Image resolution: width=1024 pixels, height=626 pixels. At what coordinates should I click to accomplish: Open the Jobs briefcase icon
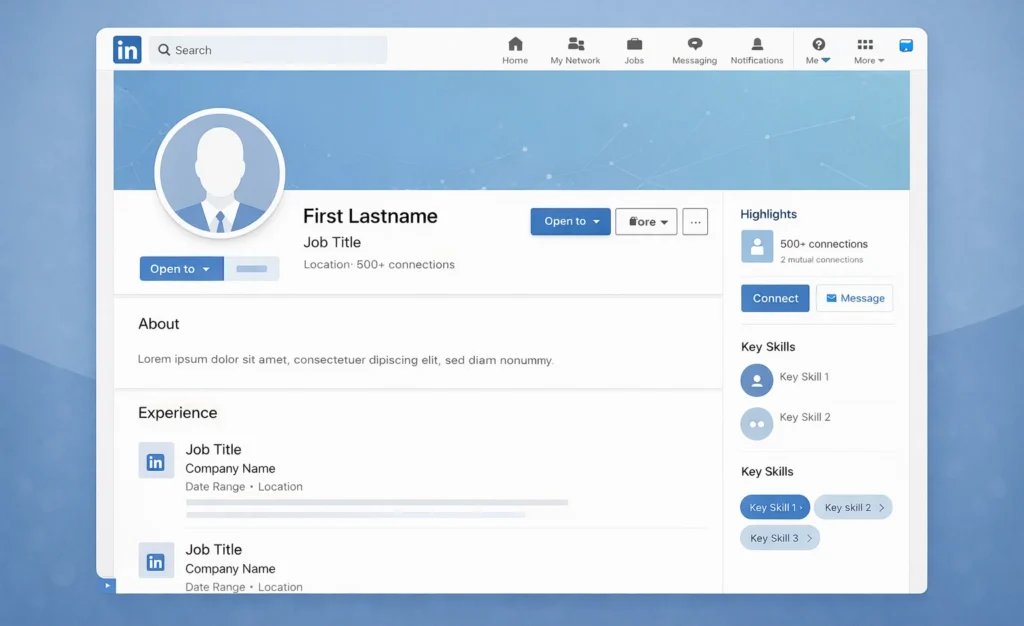coord(634,44)
